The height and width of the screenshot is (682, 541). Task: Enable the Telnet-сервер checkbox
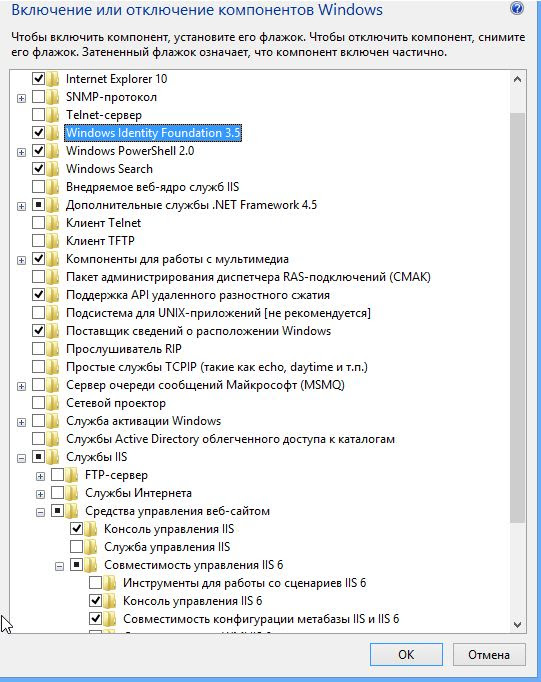tap(38, 115)
